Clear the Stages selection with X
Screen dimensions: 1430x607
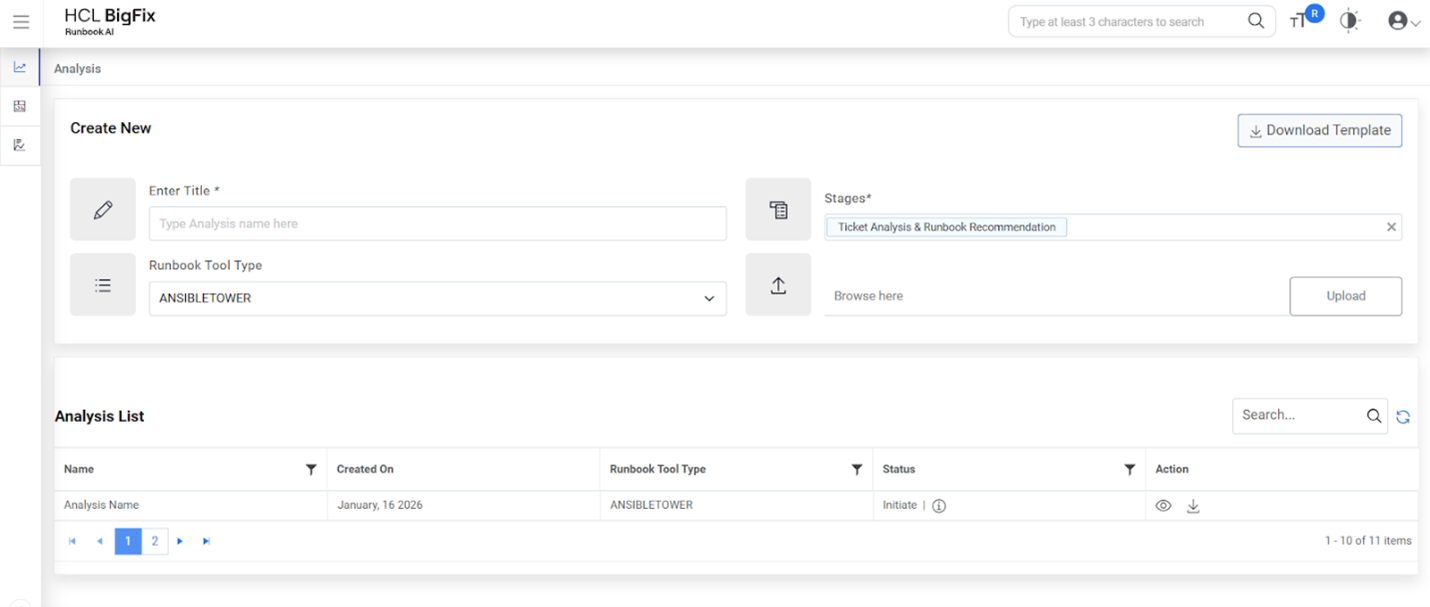tap(1391, 227)
